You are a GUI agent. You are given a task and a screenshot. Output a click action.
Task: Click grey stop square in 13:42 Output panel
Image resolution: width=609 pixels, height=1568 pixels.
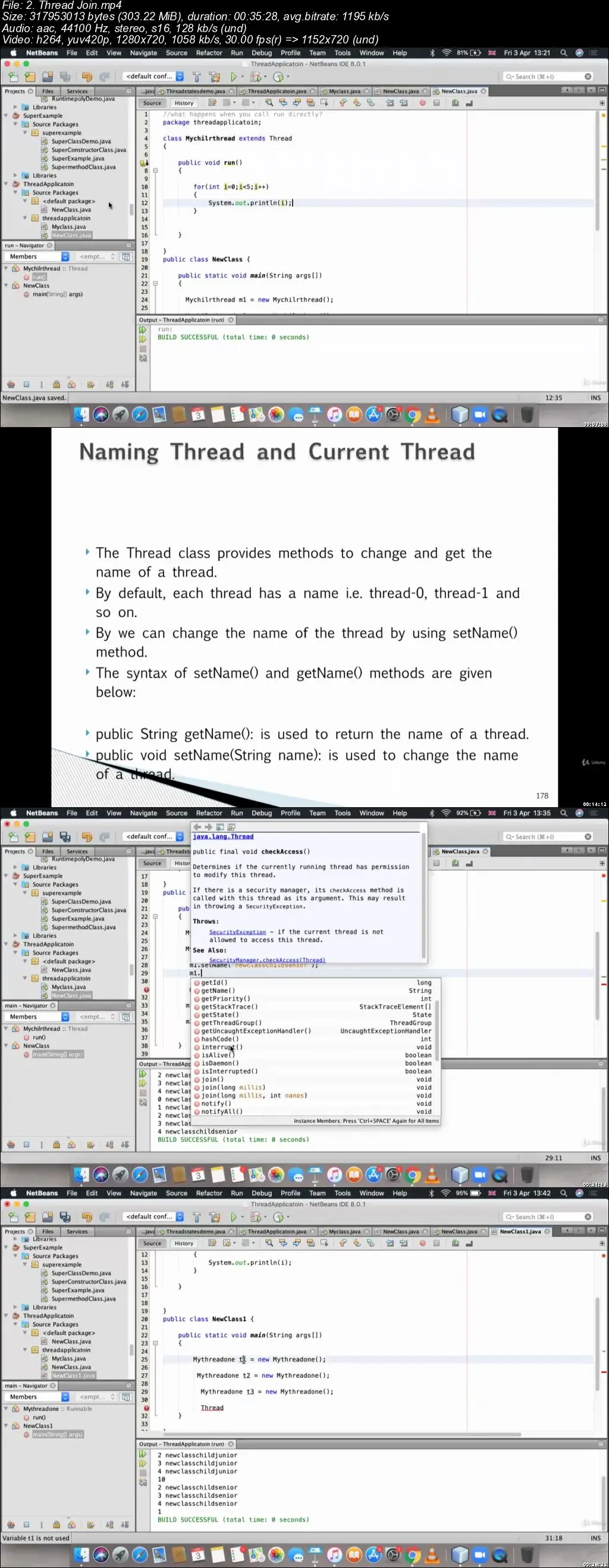(x=143, y=1473)
